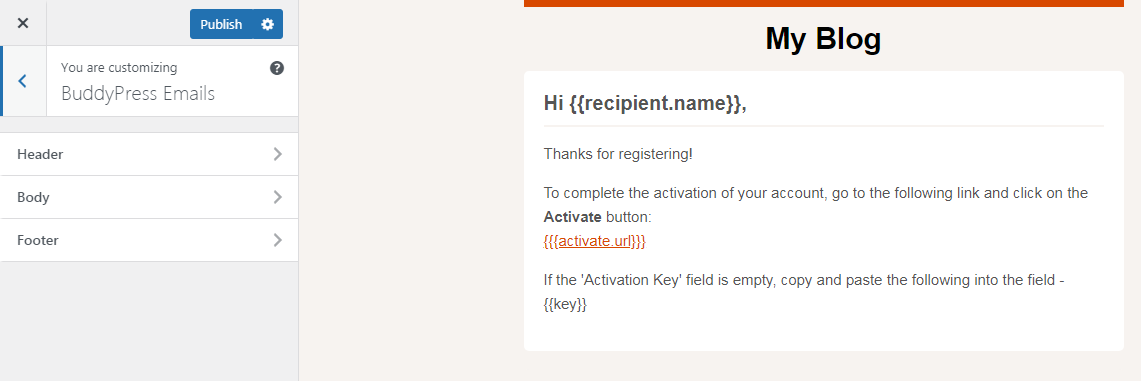This screenshot has height=381, width=1141.
Task: Click the {{key}} token text
Action: coord(565,305)
